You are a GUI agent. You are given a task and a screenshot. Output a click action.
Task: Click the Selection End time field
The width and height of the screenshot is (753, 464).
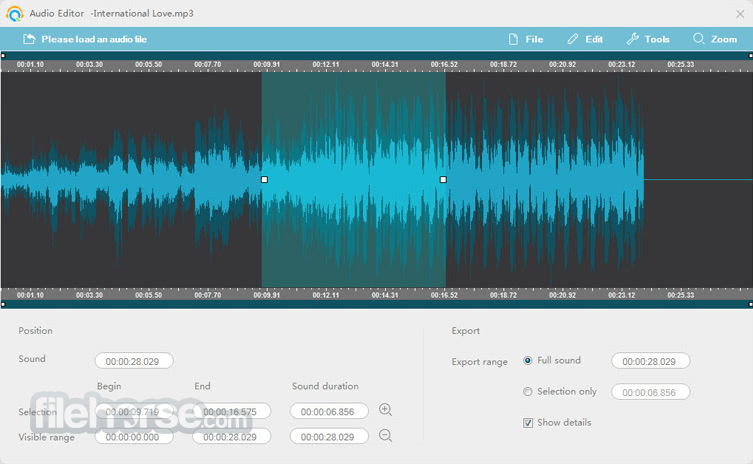tap(231, 412)
